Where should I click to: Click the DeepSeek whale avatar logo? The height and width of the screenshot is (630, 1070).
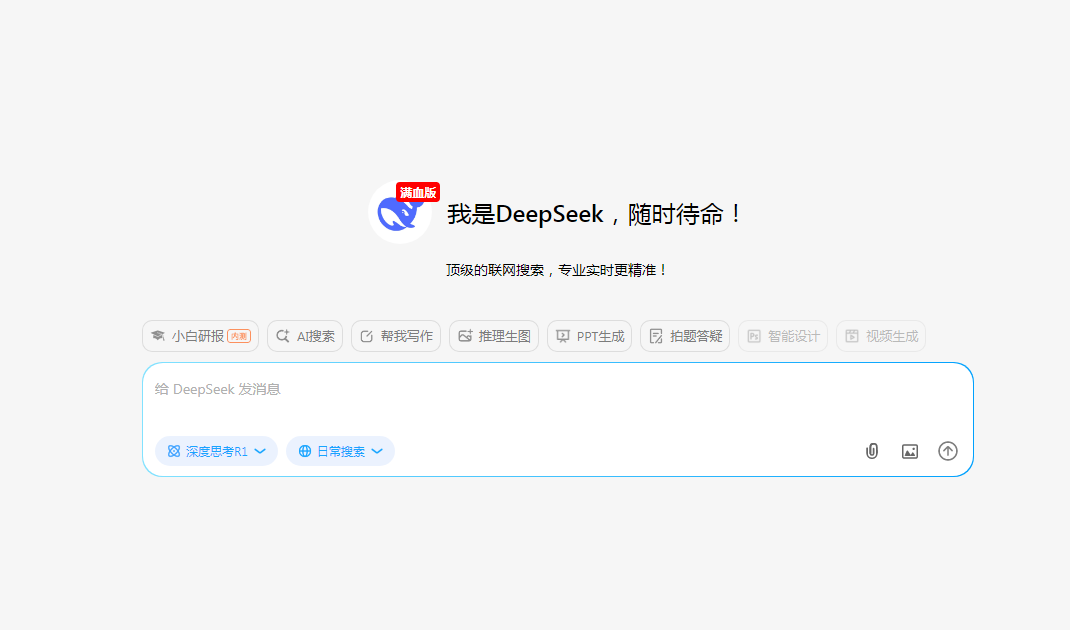pyautogui.click(x=400, y=214)
